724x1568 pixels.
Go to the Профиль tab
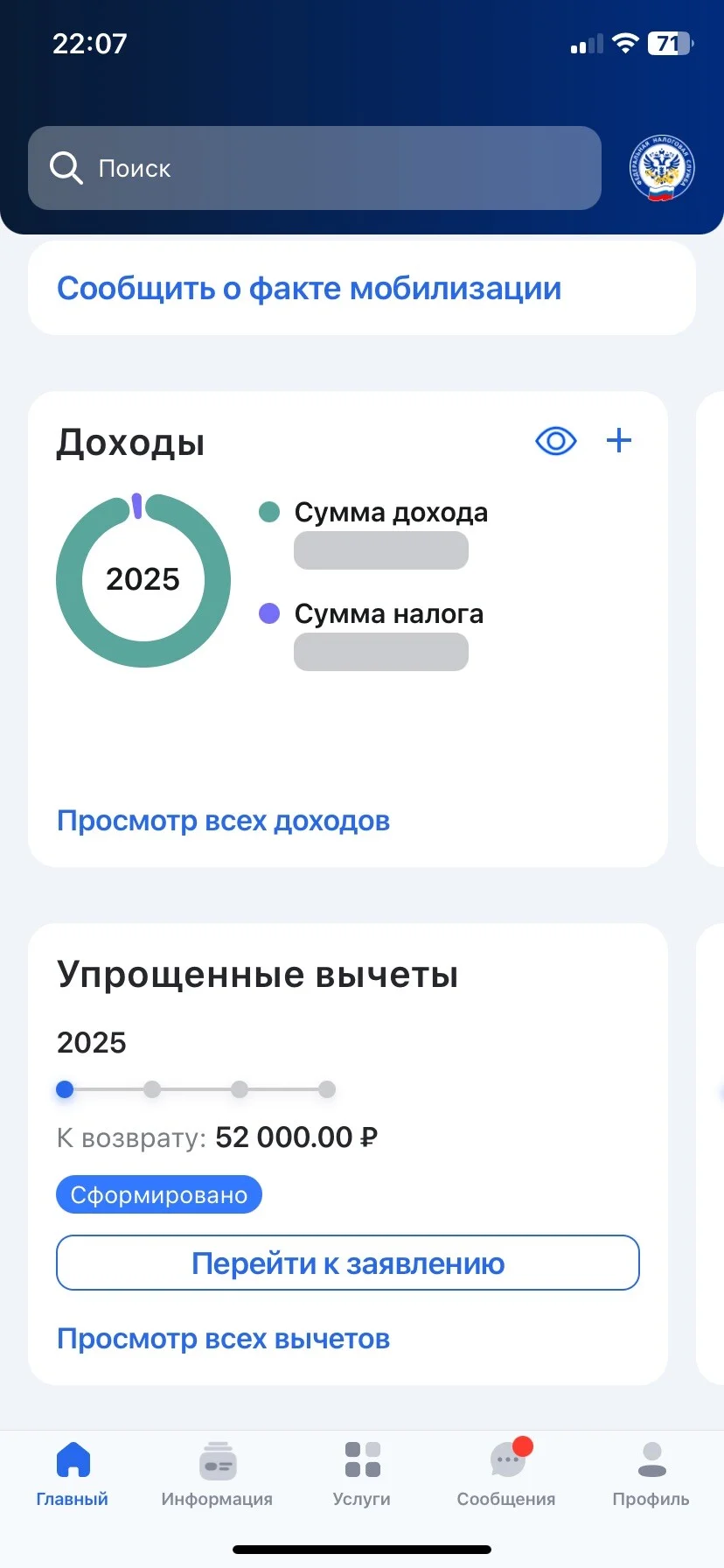[x=651, y=1474]
